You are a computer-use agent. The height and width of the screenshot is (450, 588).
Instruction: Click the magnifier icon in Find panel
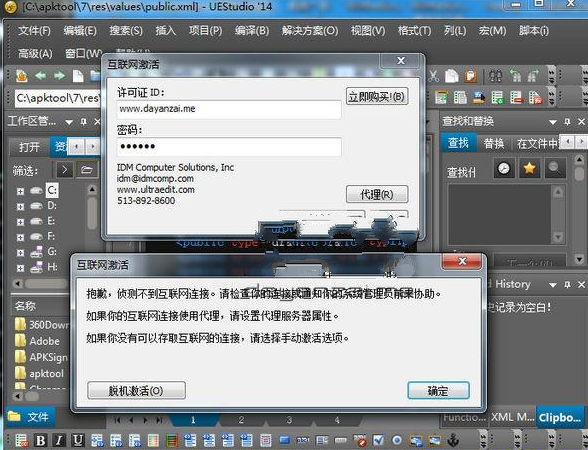pos(555,168)
